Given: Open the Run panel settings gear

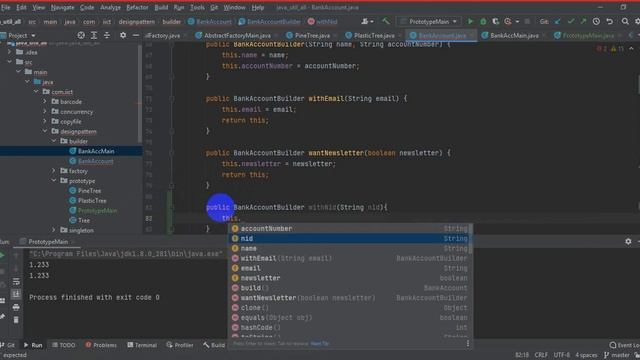Looking at the screenshot, I should [x=628, y=242].
